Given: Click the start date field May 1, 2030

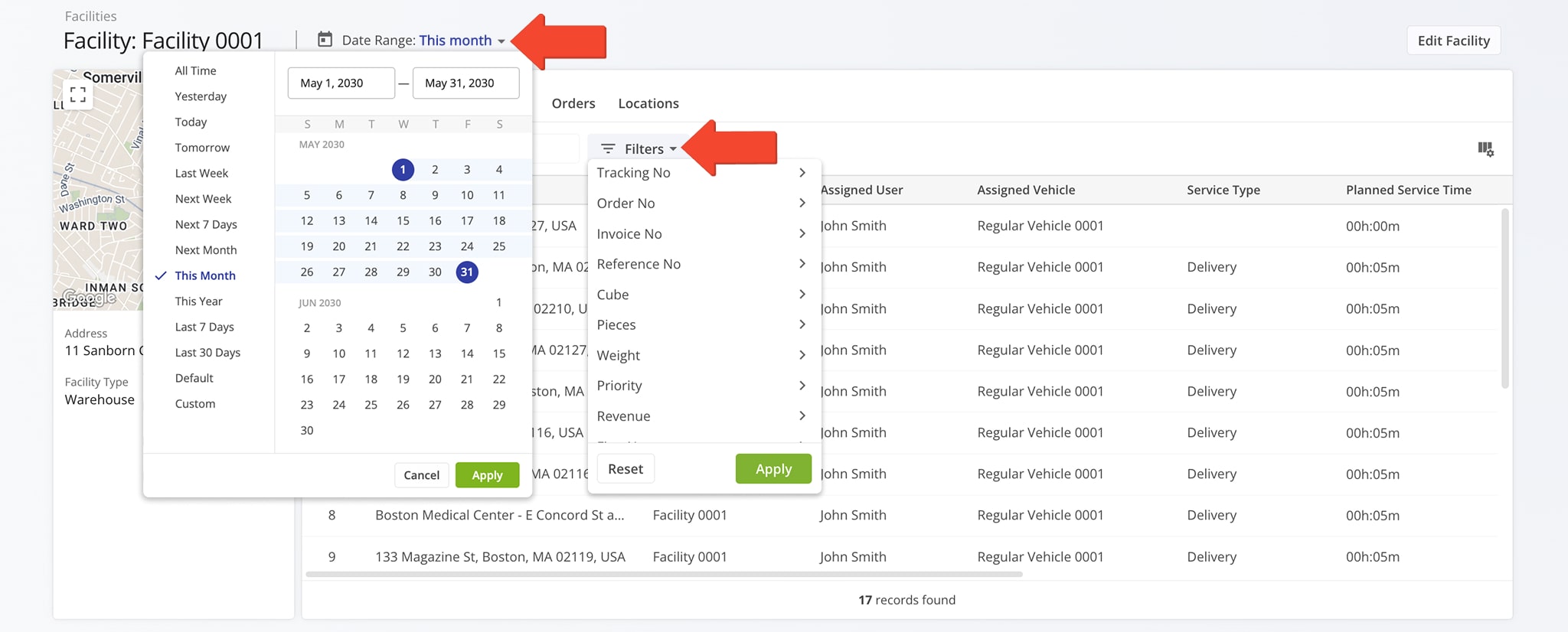Looking at the screenshot, I should click(341, 83).
